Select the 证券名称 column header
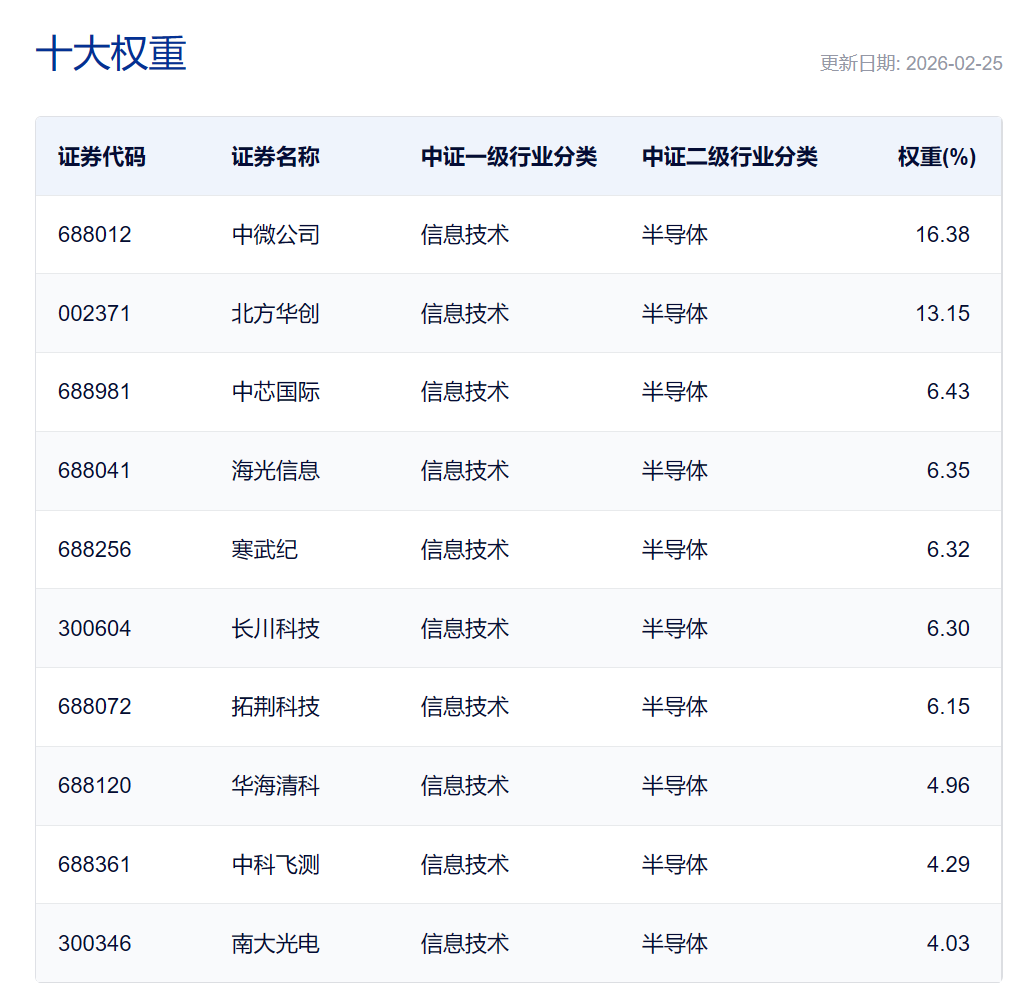 pyautogui.click(x=273, y=157)
